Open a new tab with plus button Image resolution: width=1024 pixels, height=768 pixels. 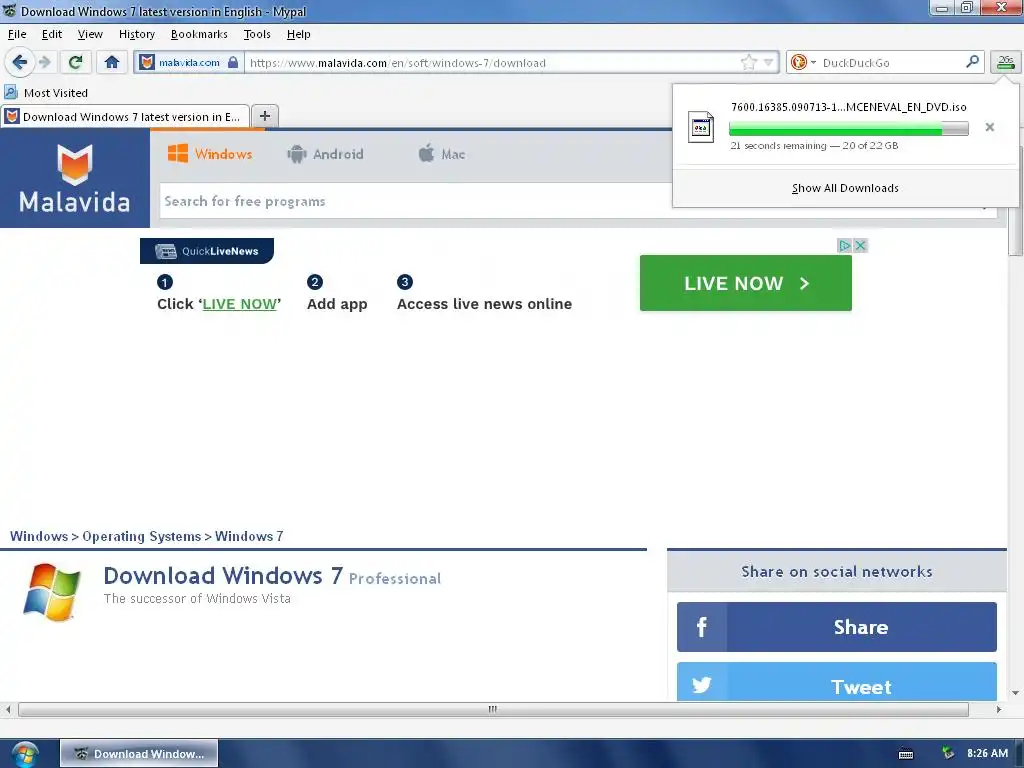click(x=264, y=116)
